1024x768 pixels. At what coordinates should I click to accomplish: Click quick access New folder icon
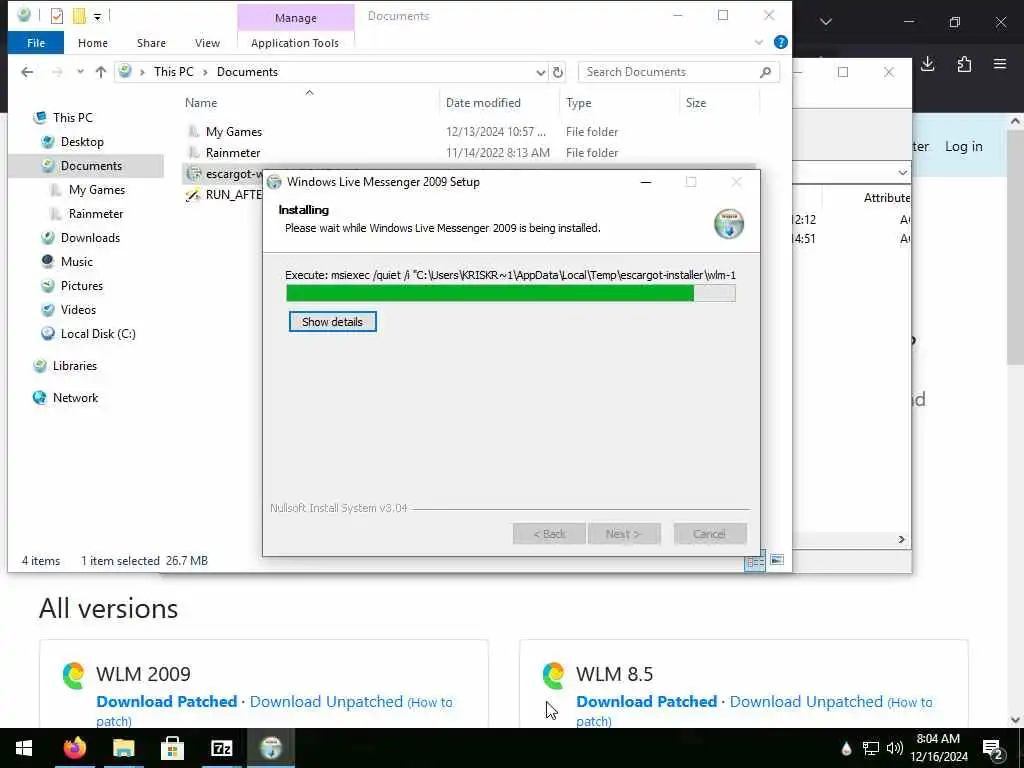(x=79, y=16)
